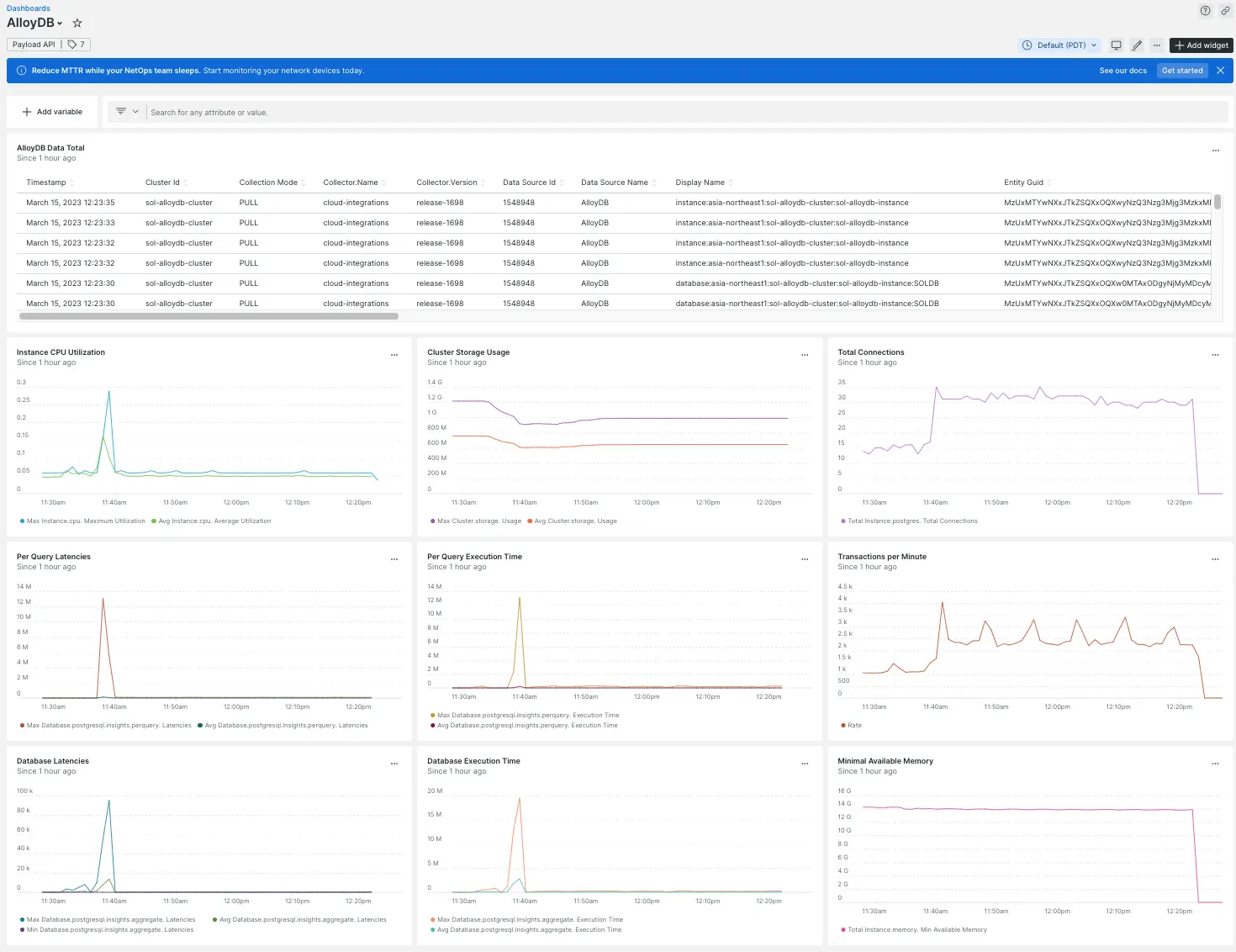The image size is (1236, 952).
Task: Click the filter icon beside the search bar
Action: [121, 111]
